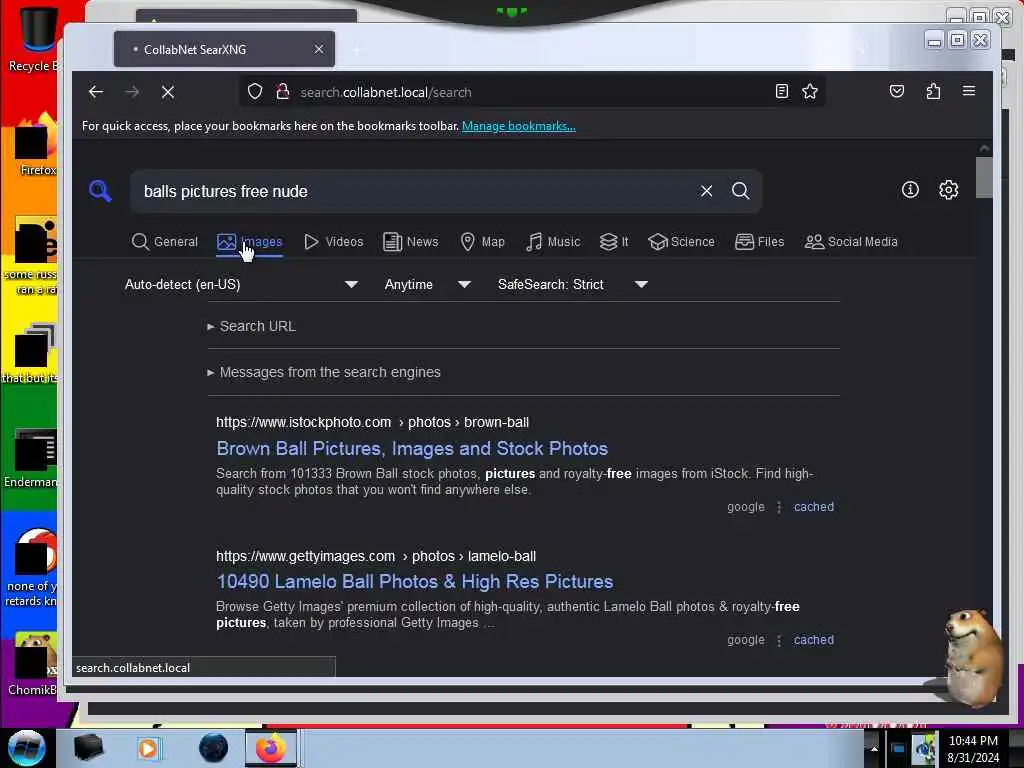Open Windows Start orb
The height and width of the screenshot is (768, 1024).
click(27, 748)
